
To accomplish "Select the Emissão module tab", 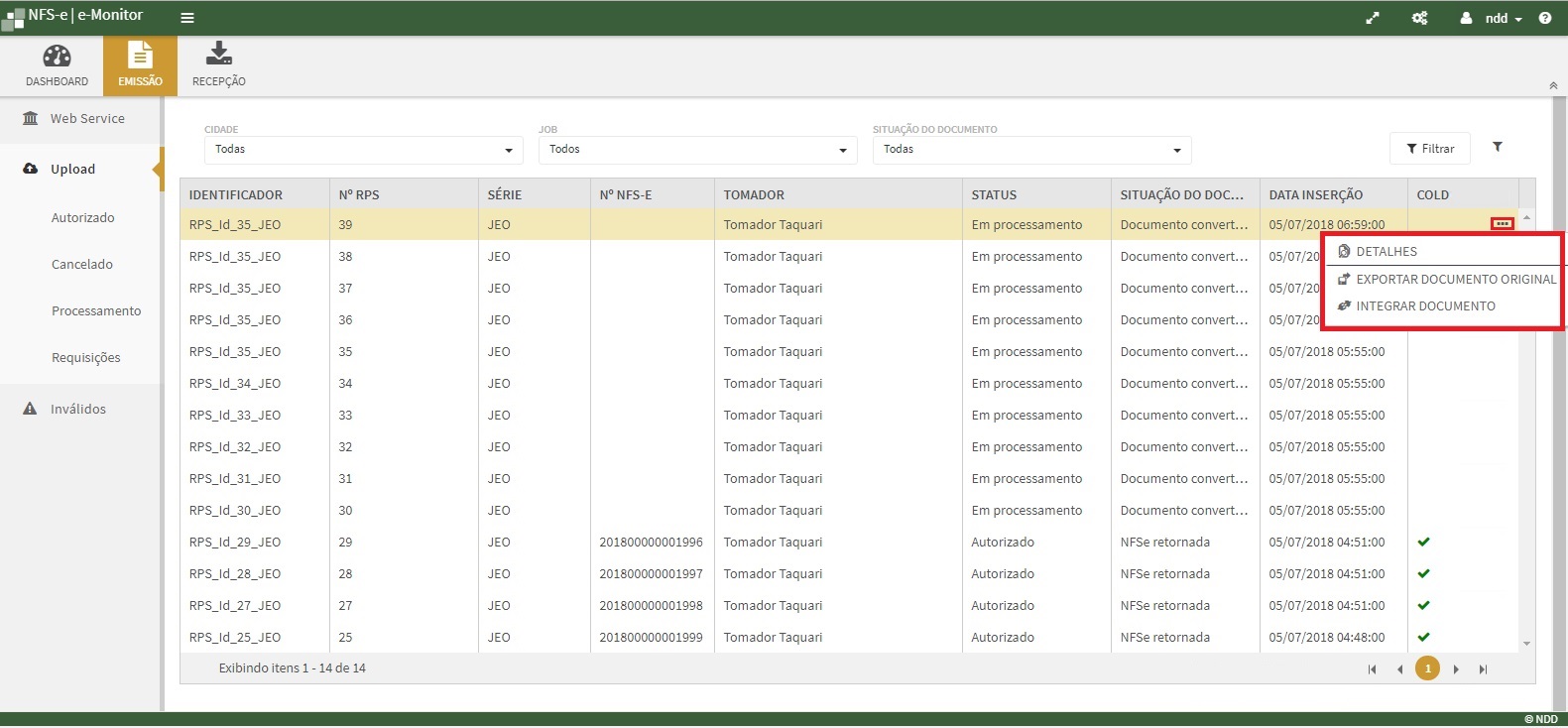I will 140,65.
